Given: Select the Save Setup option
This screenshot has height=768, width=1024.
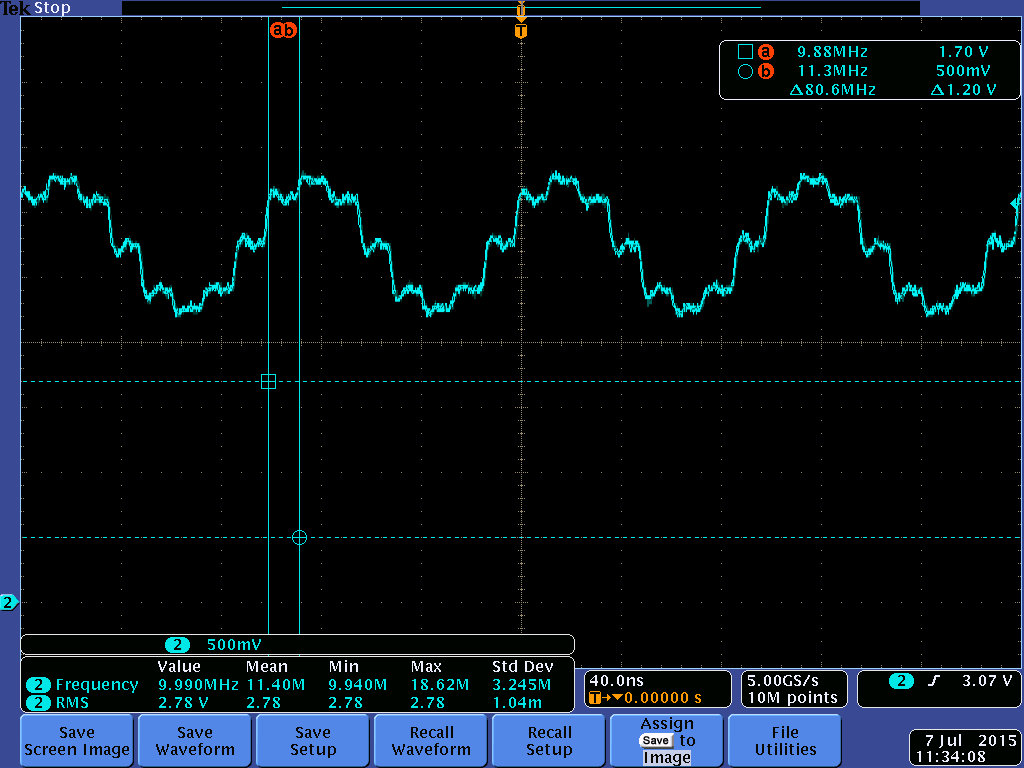Looking at the screenshot, I should click(313, 741).
